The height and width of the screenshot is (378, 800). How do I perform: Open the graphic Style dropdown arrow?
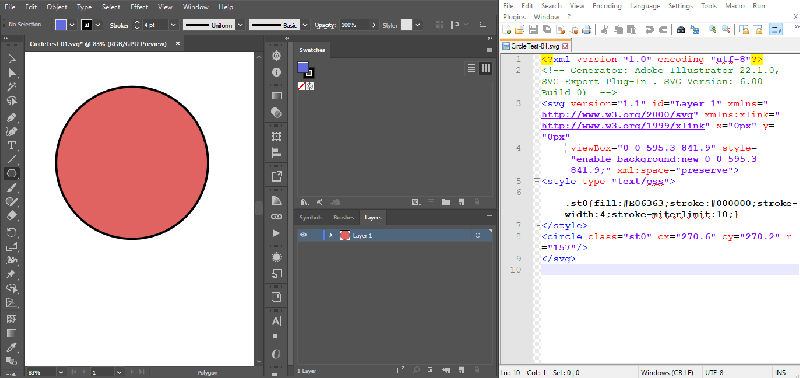418,24
